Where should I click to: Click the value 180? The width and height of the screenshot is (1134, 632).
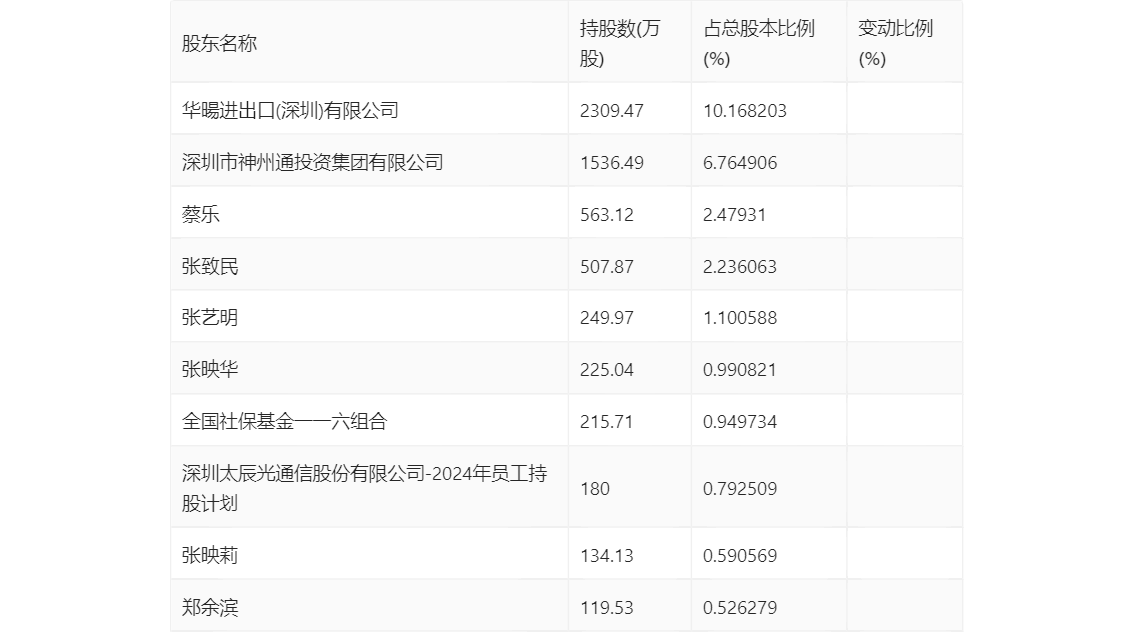(x=594, y=489)
